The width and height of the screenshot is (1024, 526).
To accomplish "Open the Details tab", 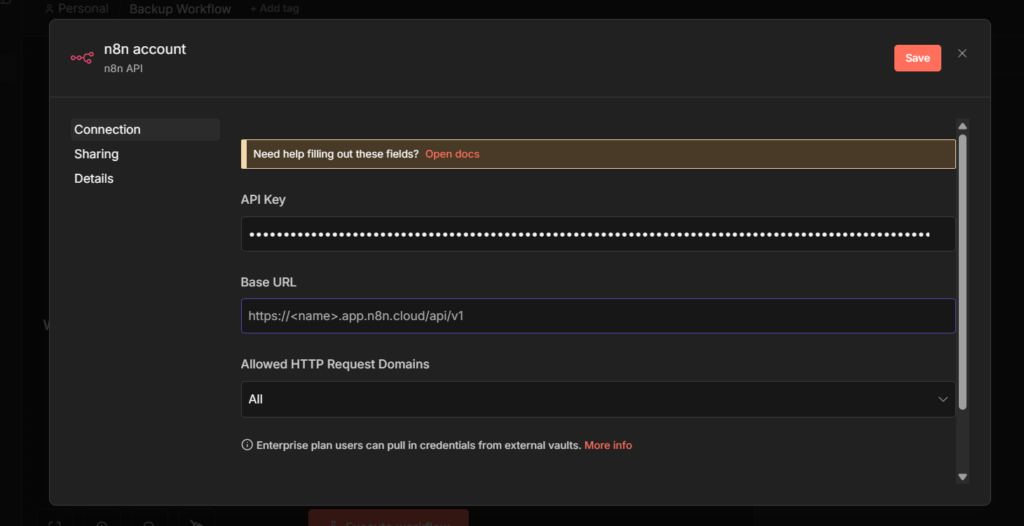I will point(94,178).
